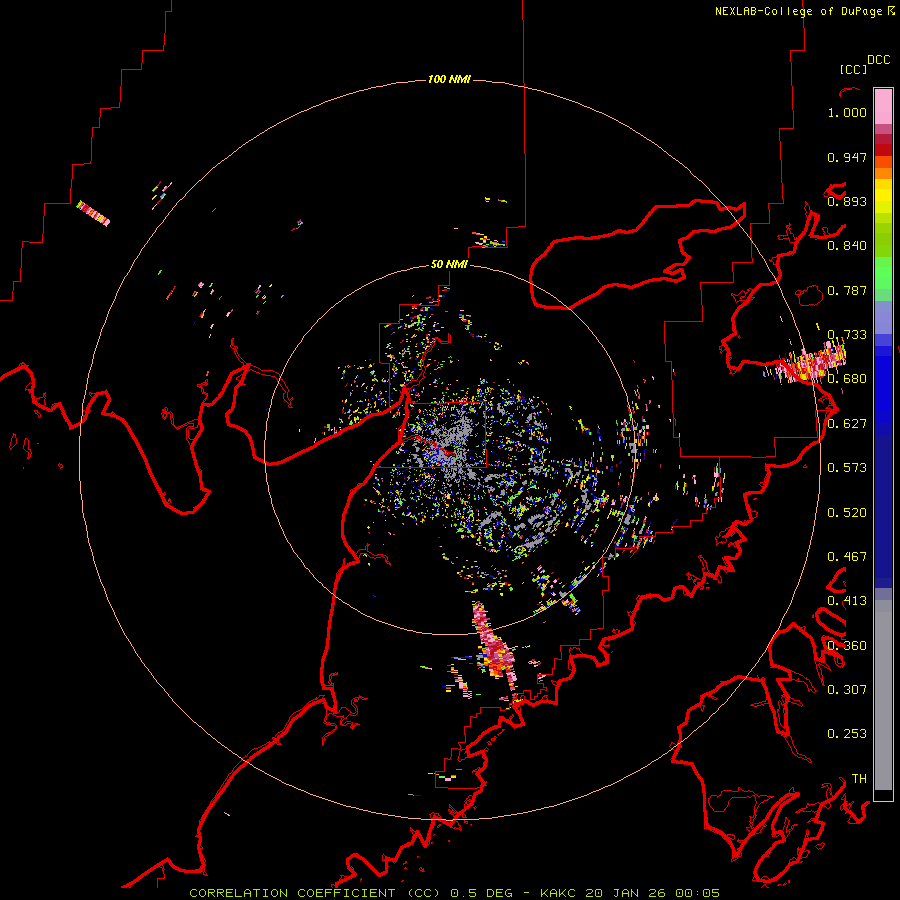Click the 0.467 legend value
This screenshot has width=900, height=900.
[847, 557]
